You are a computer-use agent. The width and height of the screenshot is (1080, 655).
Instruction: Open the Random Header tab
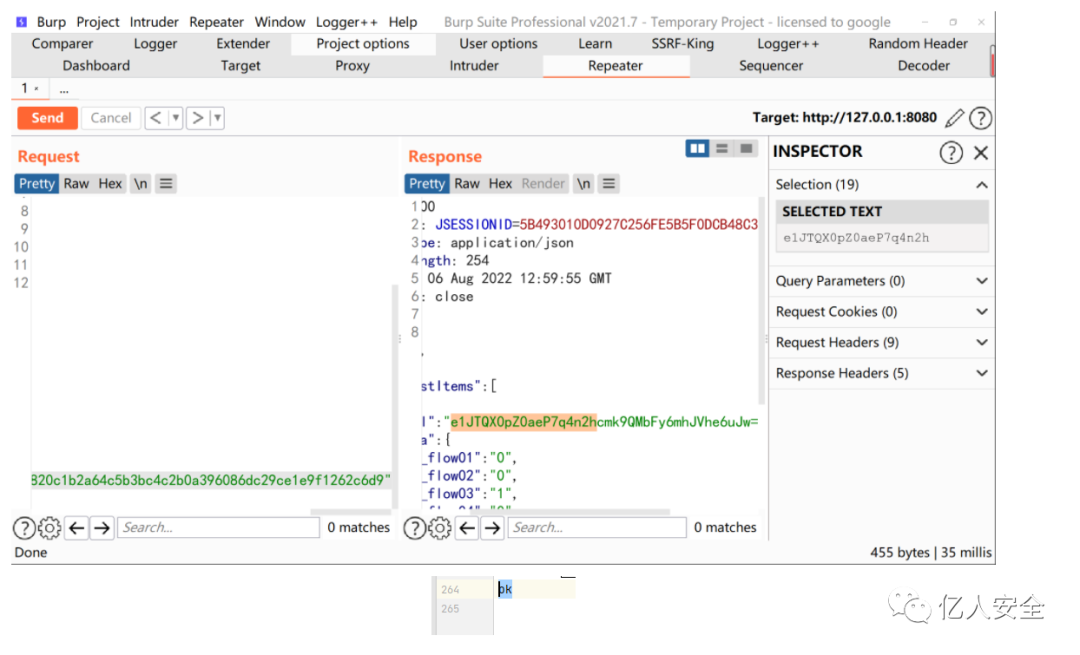918,44
